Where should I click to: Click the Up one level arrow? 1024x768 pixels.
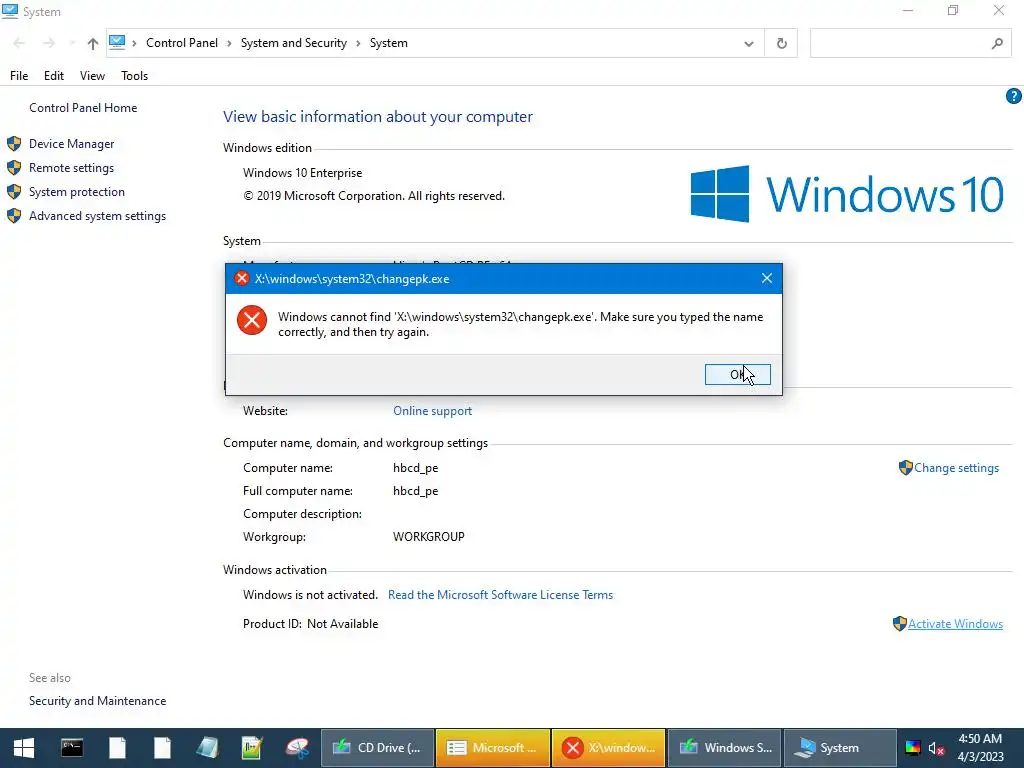point(93,44)
